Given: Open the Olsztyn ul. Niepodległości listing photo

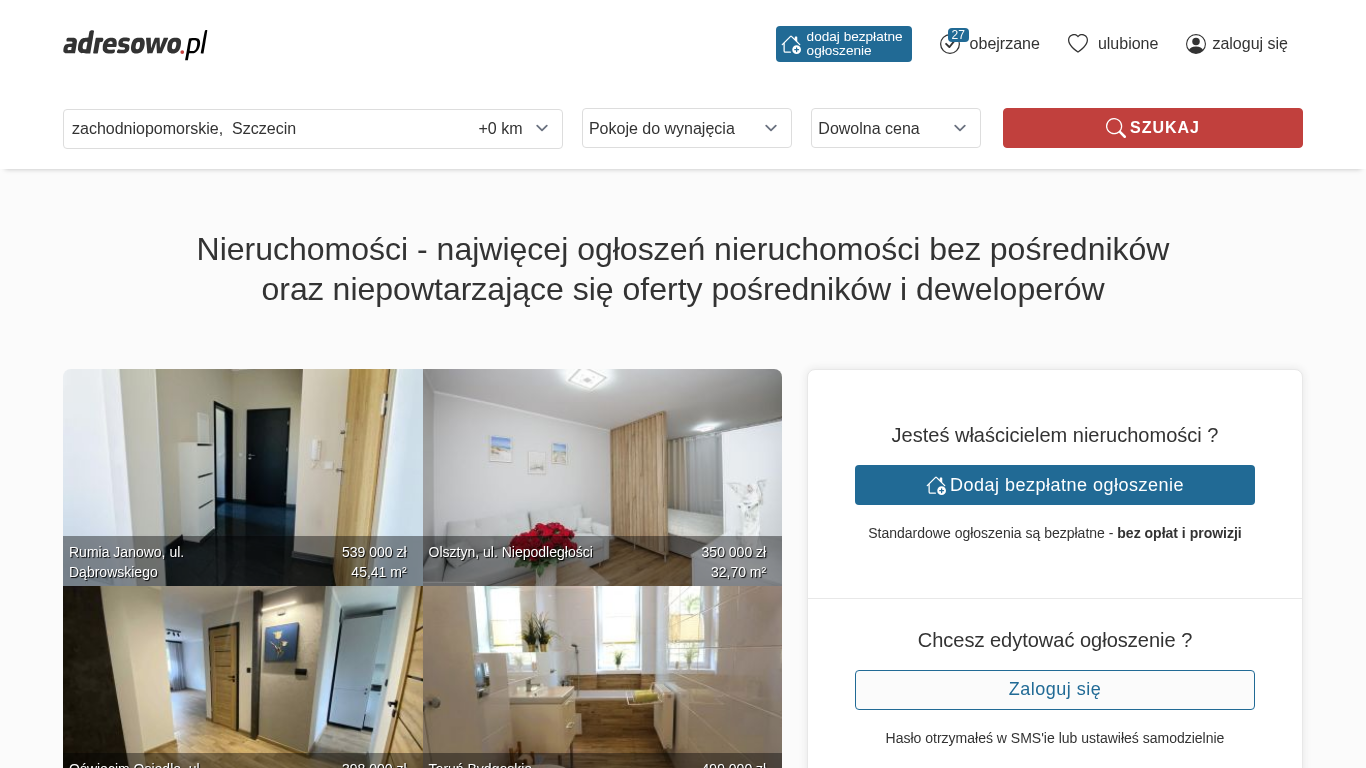Looking at the screenshot, I should coord(602,477).
